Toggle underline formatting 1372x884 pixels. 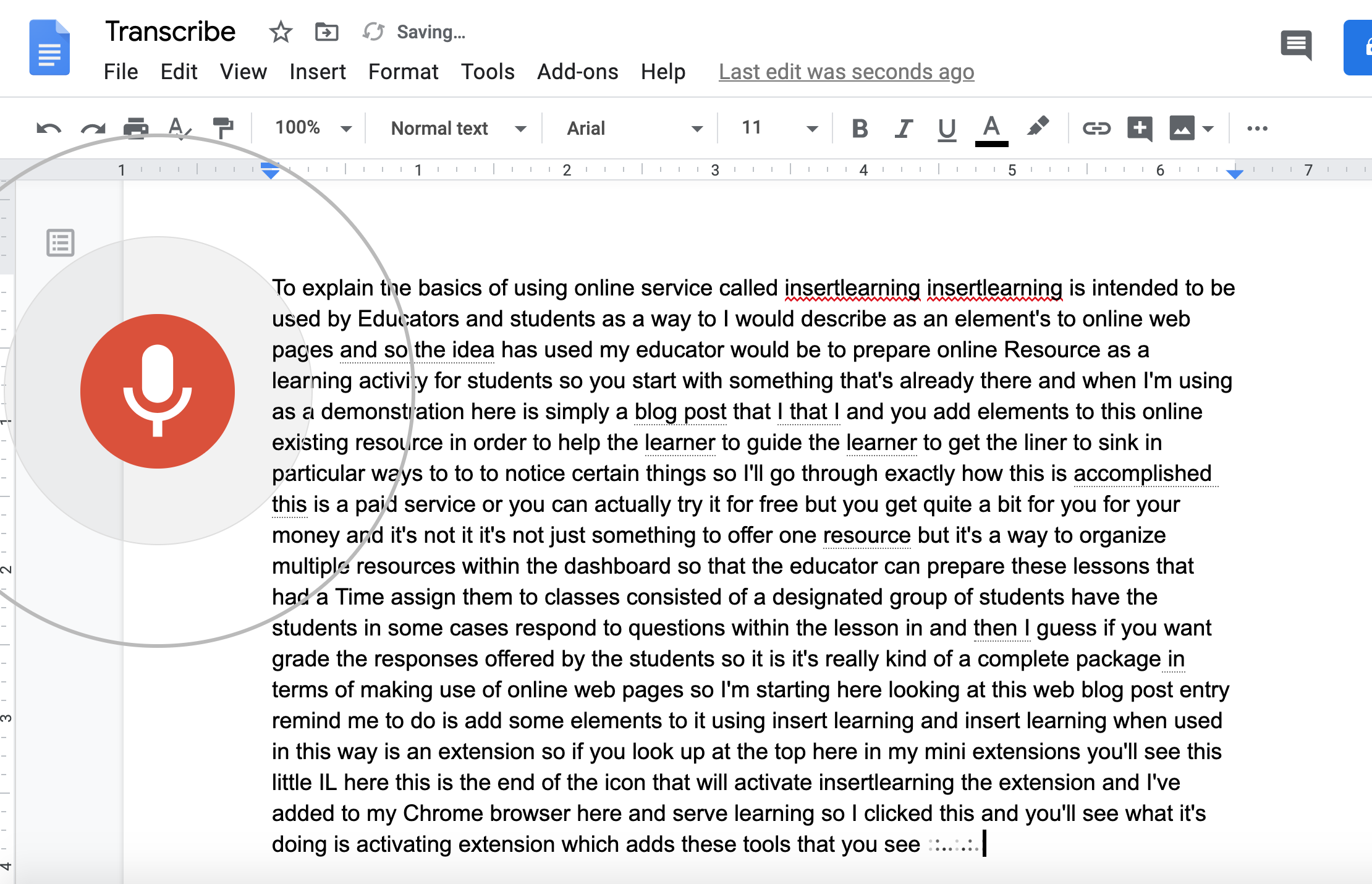(947, 129)
